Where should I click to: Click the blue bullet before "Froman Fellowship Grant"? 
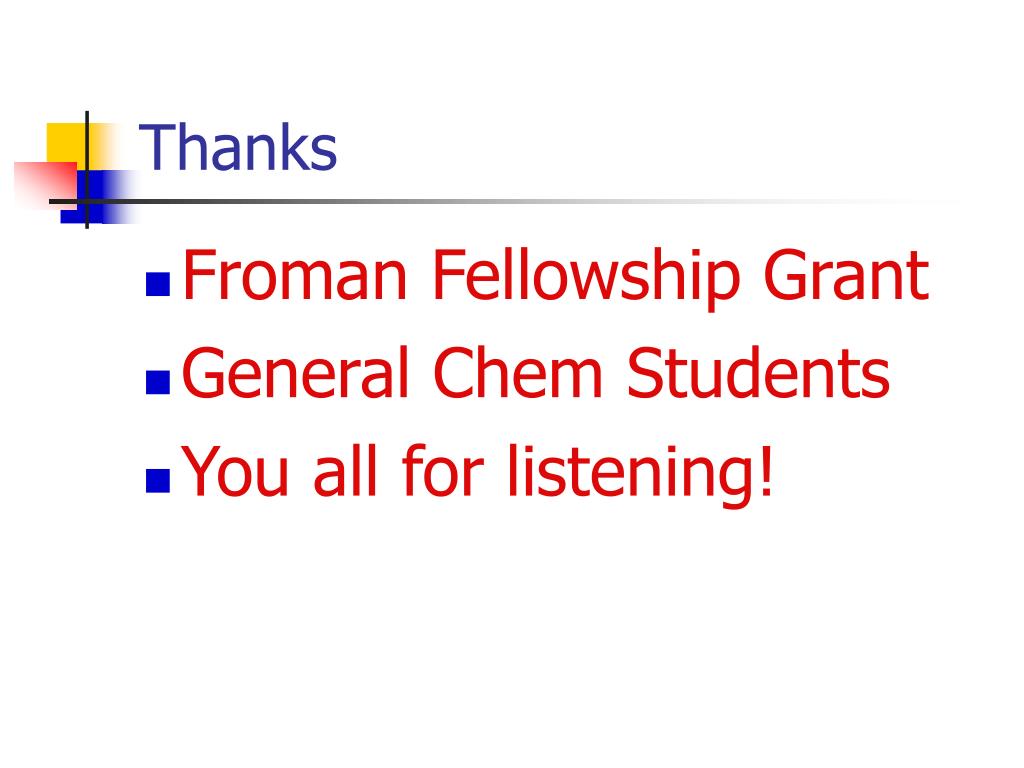[158, 284]
